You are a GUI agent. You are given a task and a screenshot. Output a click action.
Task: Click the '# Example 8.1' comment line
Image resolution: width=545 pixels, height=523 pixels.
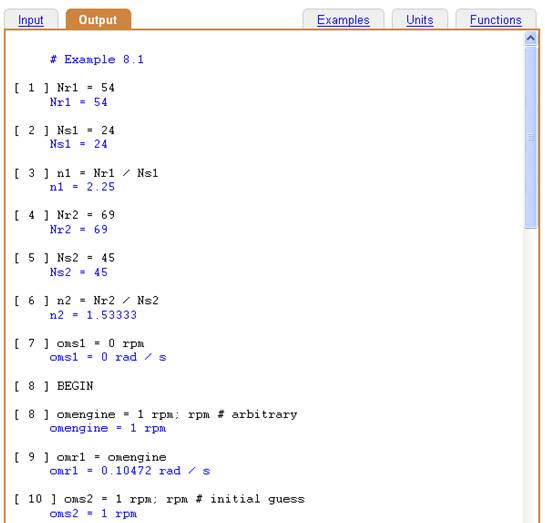[x=97, y=59]
